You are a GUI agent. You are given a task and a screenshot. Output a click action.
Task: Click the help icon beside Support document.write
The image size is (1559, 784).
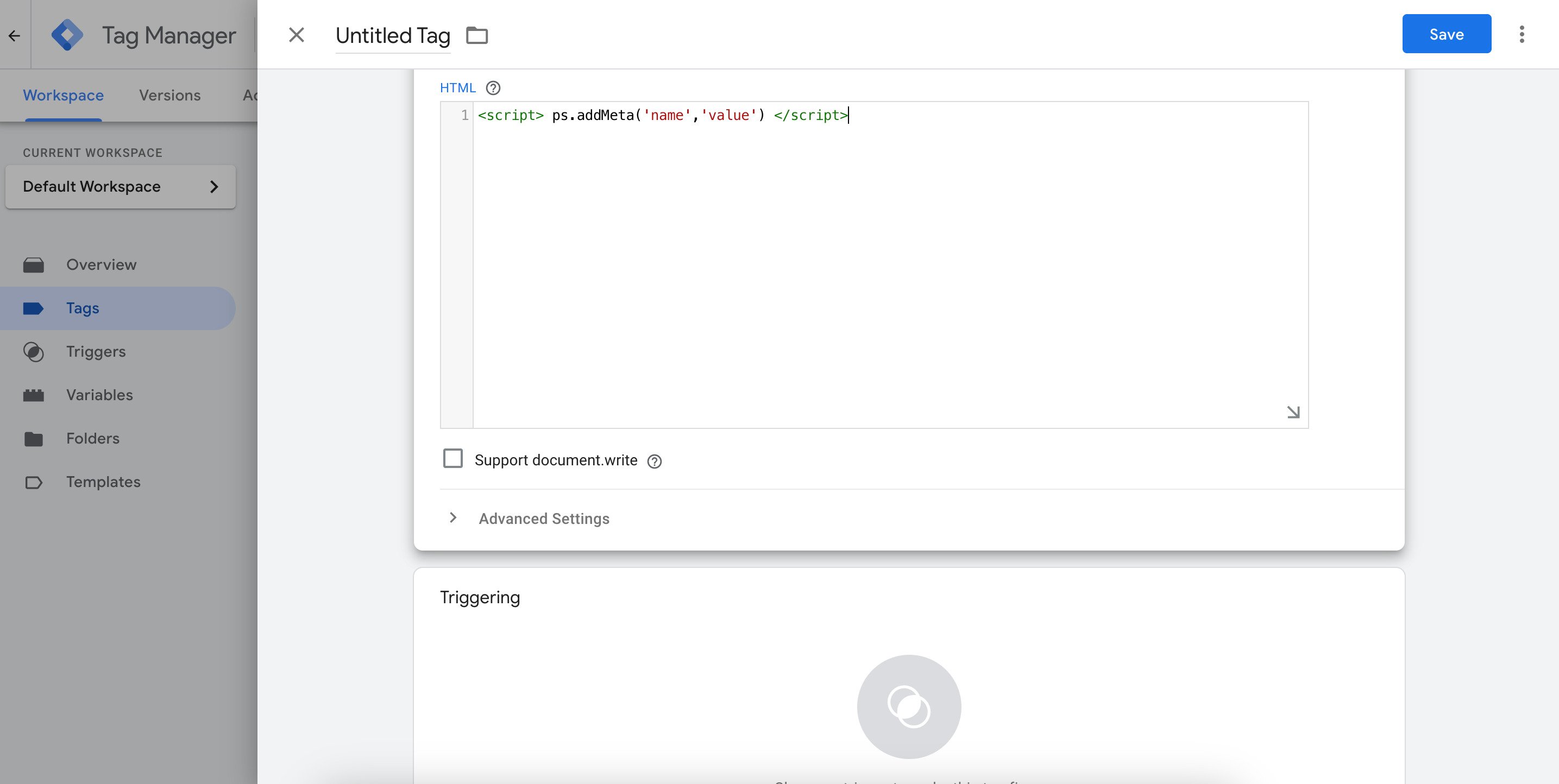click(656, 460)
